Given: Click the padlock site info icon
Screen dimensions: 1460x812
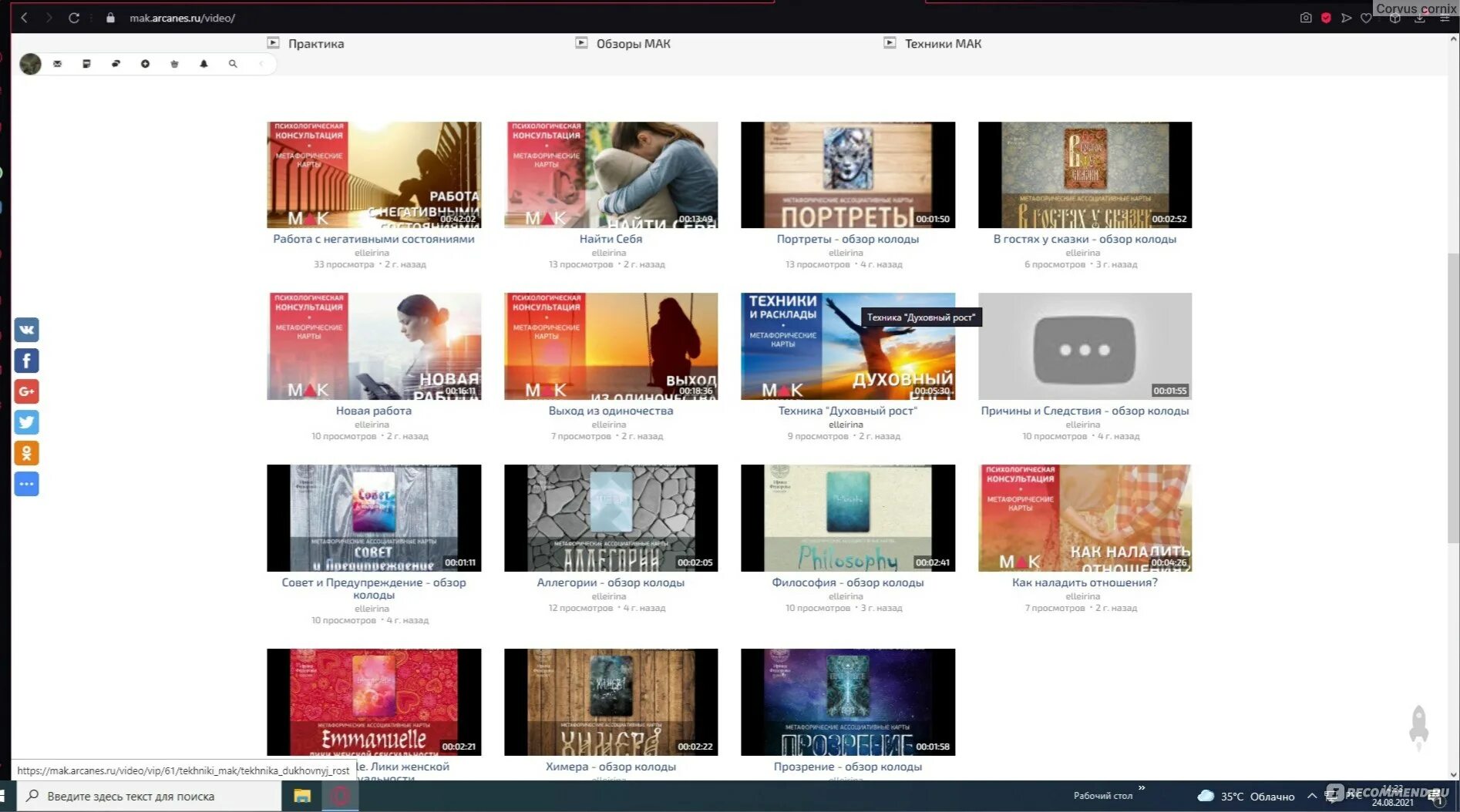Looking at the screenshot, I should [x=110, y=18].
